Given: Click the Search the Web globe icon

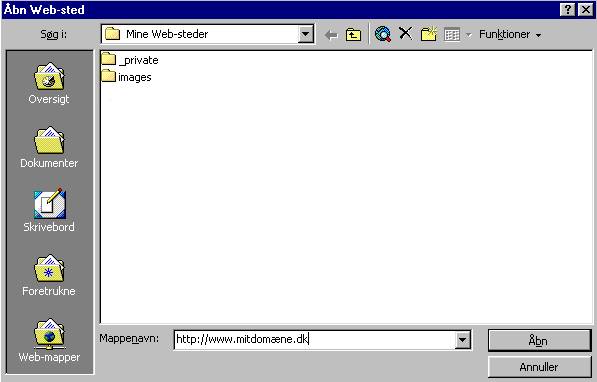Looking at the screenshot, I should click(x=383, y=34).
